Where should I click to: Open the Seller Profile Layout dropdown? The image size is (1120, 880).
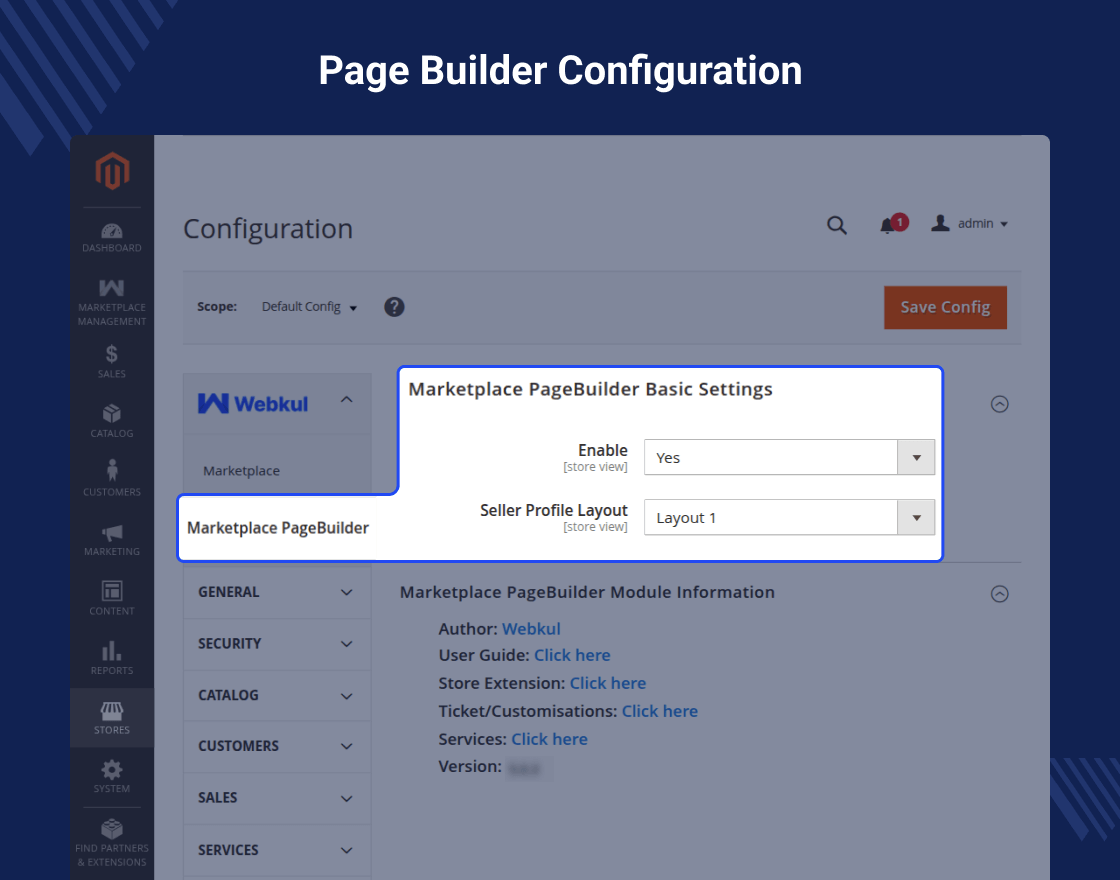tap(789, 517)
